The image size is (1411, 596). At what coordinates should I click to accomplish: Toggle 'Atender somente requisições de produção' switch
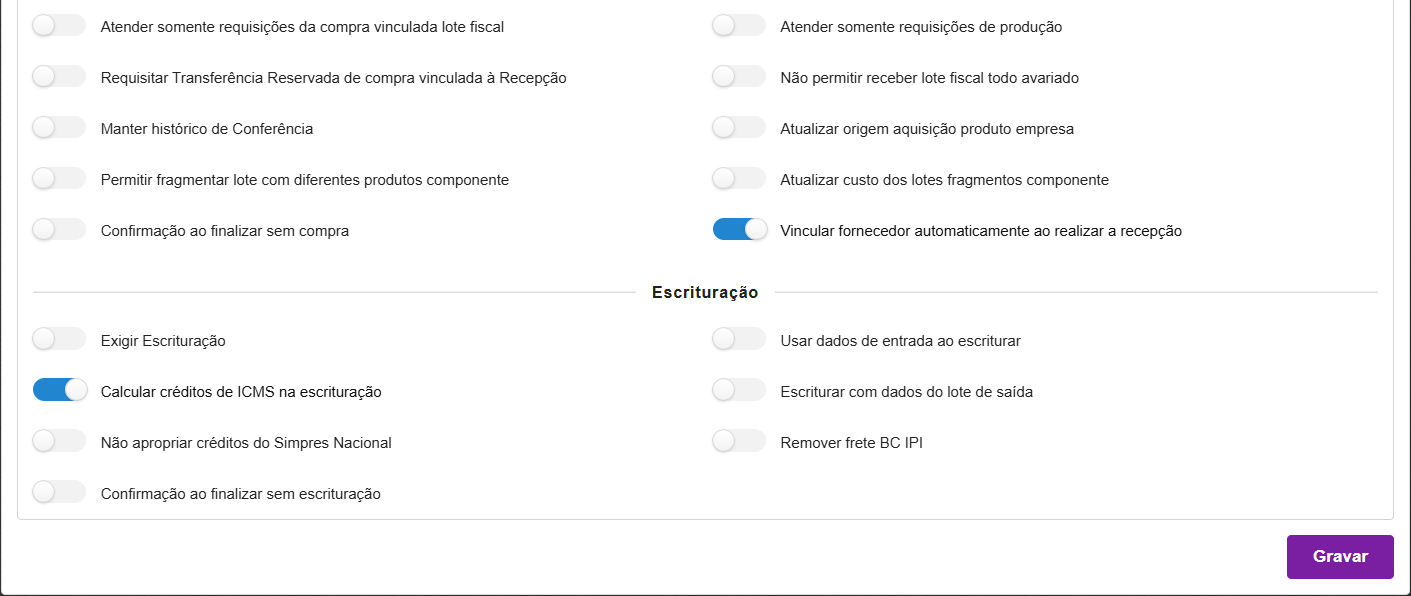(x=739, y=26)
